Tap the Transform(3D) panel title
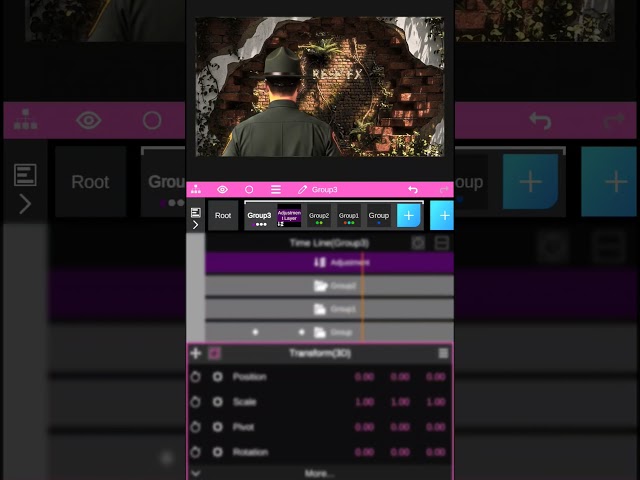 (320, 353)
